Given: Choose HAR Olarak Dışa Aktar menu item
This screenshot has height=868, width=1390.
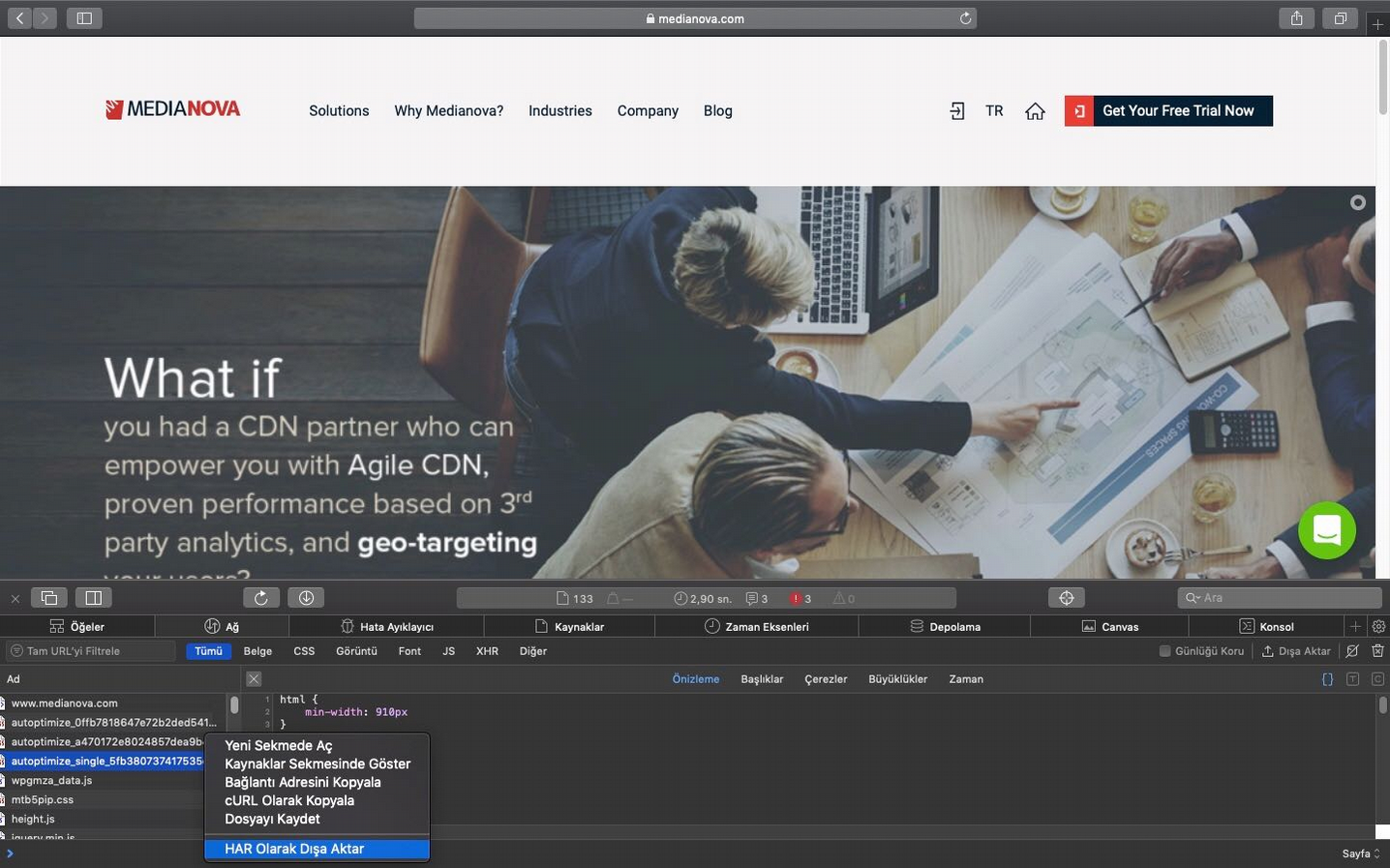Looking at the screenshot, I should (317, 849).
